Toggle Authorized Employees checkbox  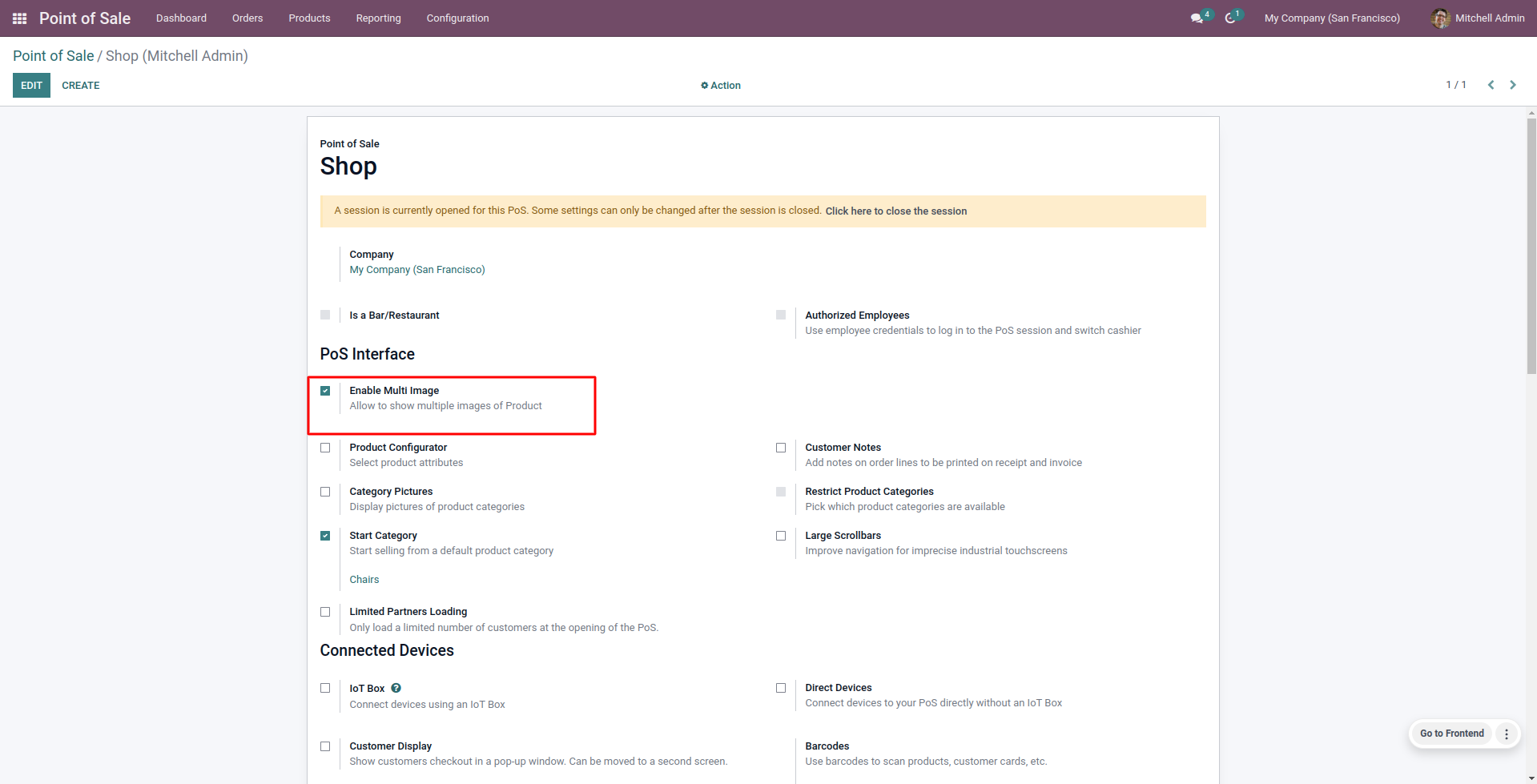[781, 315]
